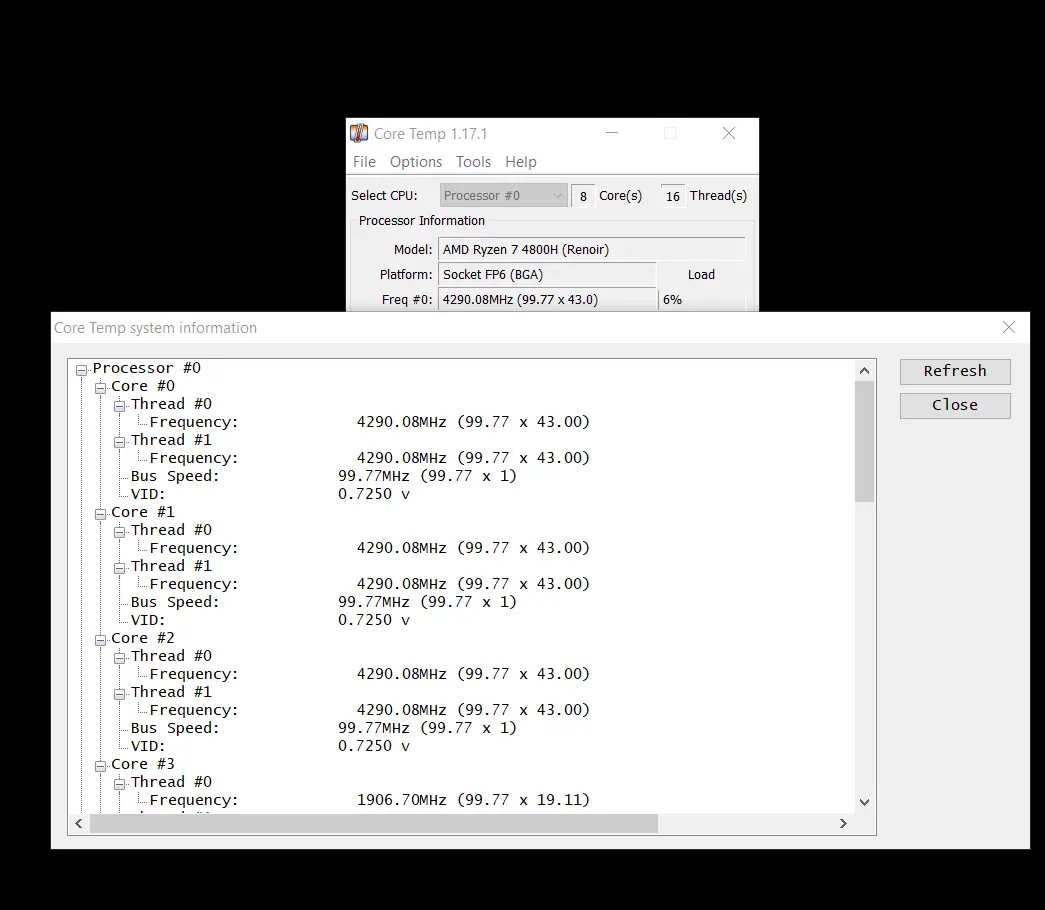Open the Help menu in Core Temp
The width and height of the screenshot is (1045, 910).
coord(521,162)
